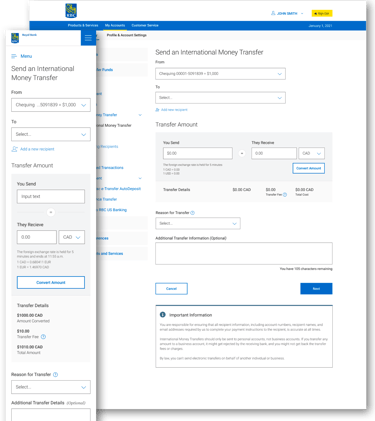The width and height of the screenshot is (375, 421).
Task: Open the desktop From account dropdown
Action: 220,74
